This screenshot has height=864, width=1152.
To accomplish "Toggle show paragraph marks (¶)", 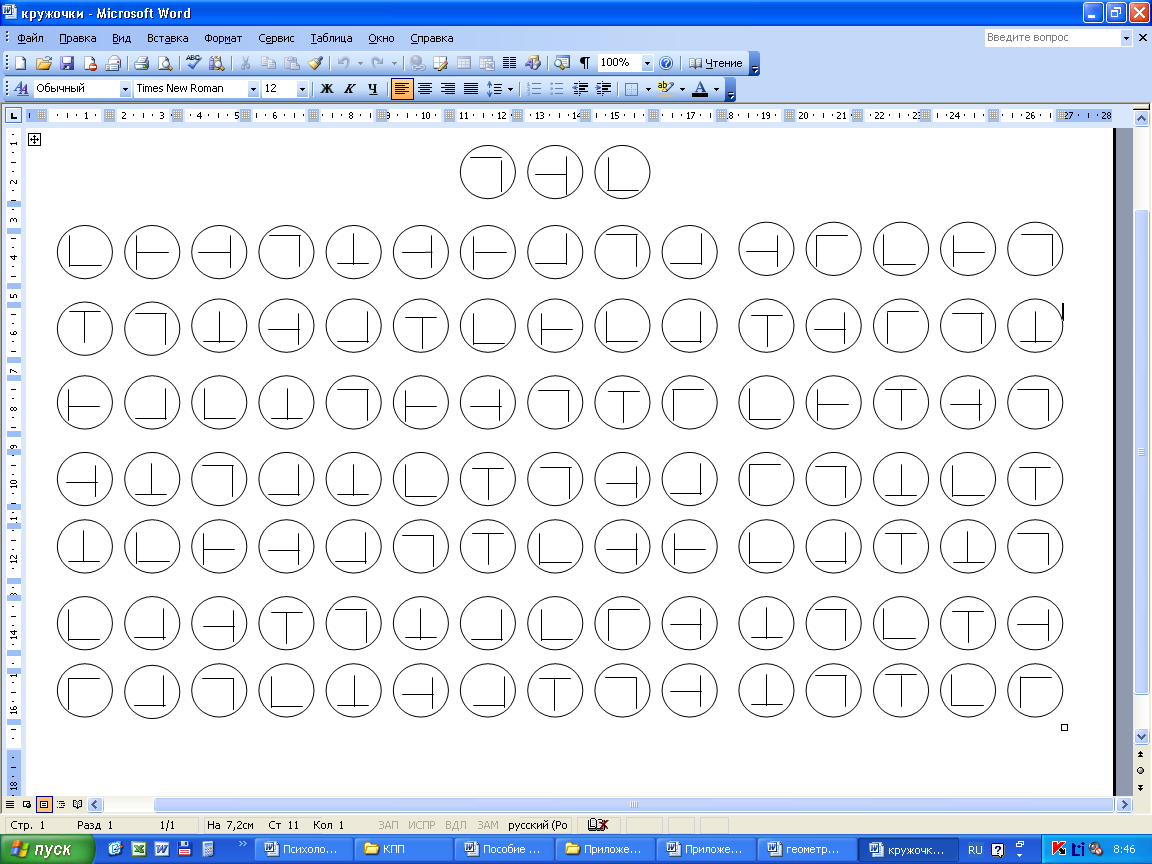I will tap(585, 63).
